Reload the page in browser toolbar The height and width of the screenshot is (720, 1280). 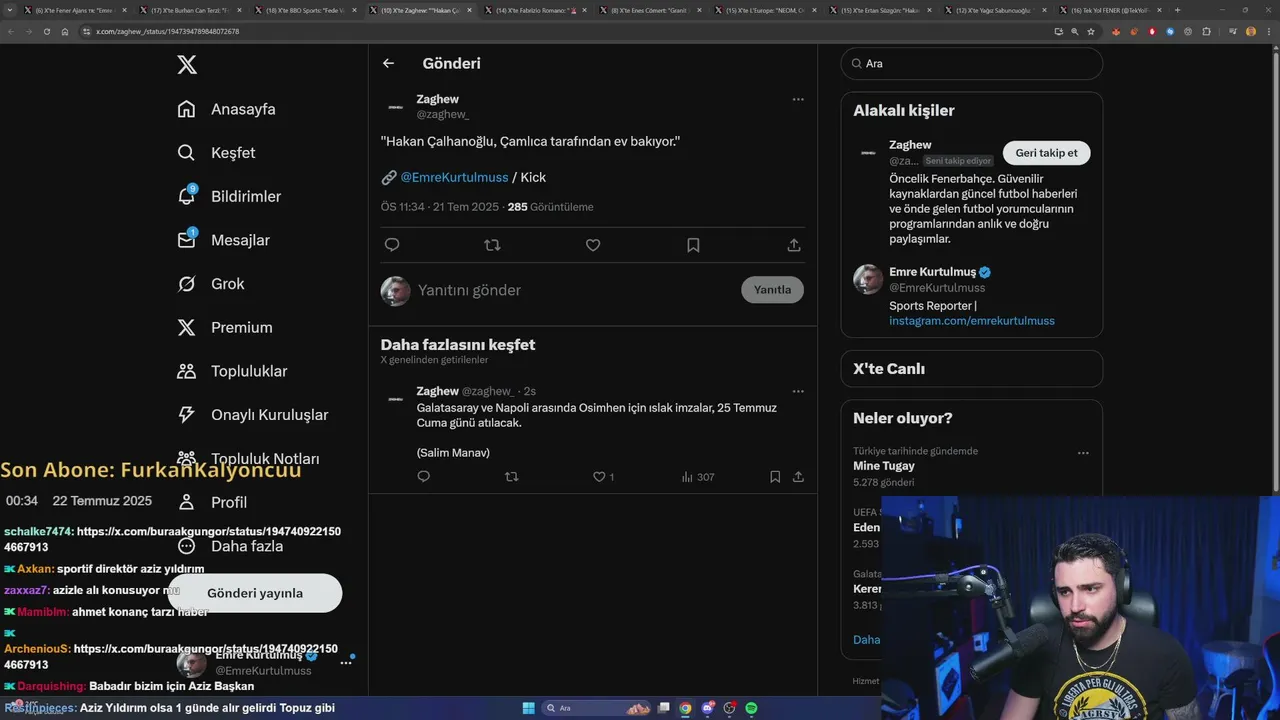46,31
